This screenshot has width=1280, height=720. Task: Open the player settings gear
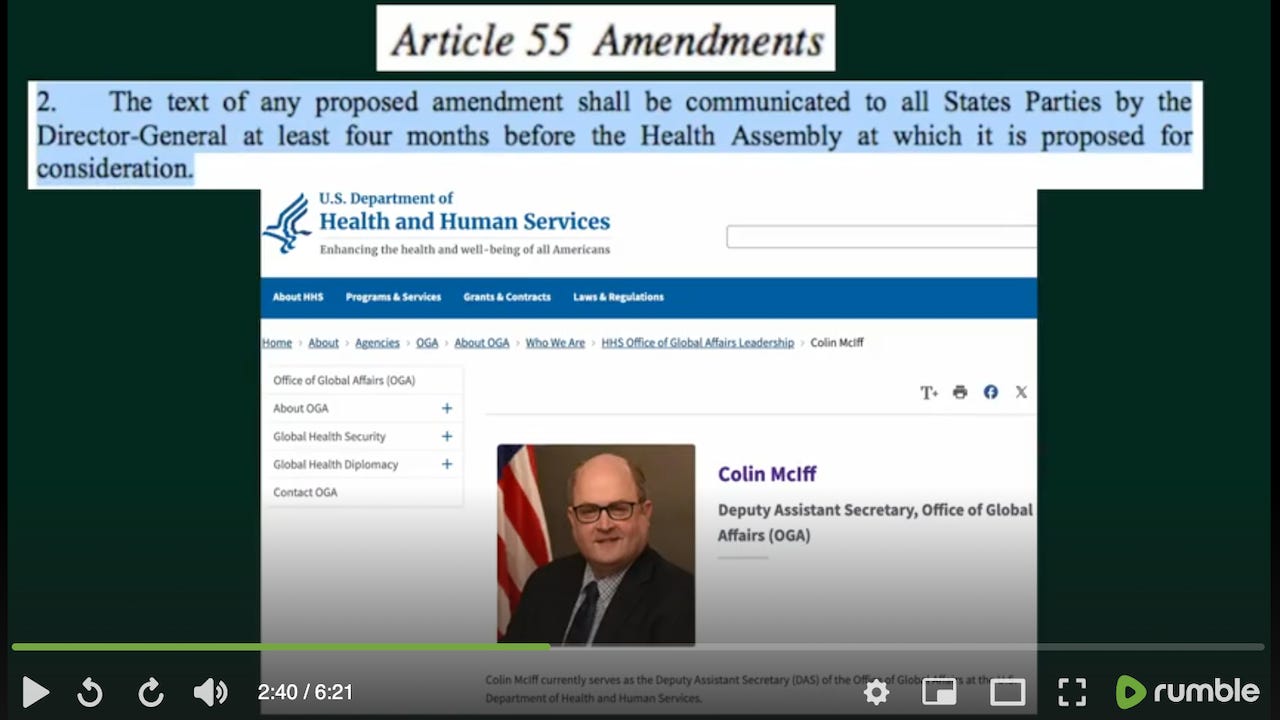[876, 691]
